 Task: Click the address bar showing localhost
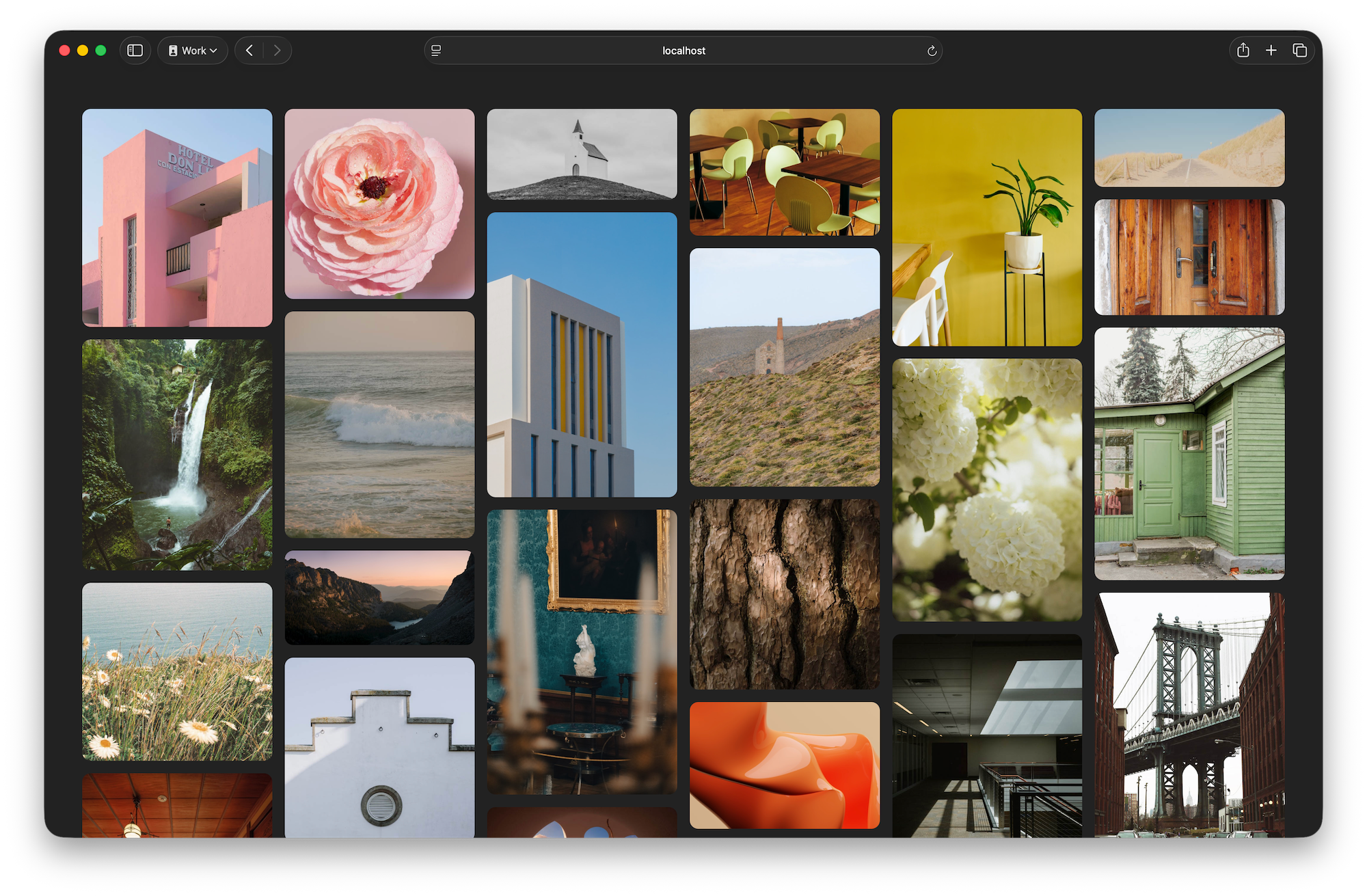683,50
